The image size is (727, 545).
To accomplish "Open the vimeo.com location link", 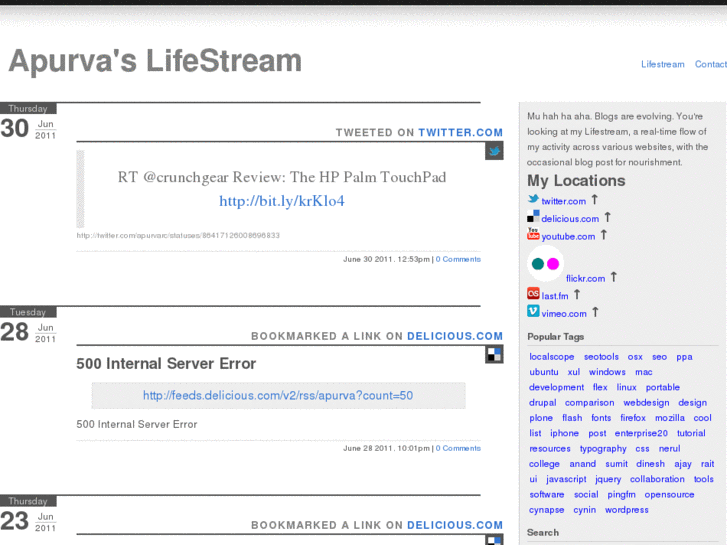I will pyautogui.click(x=564, y=314).
